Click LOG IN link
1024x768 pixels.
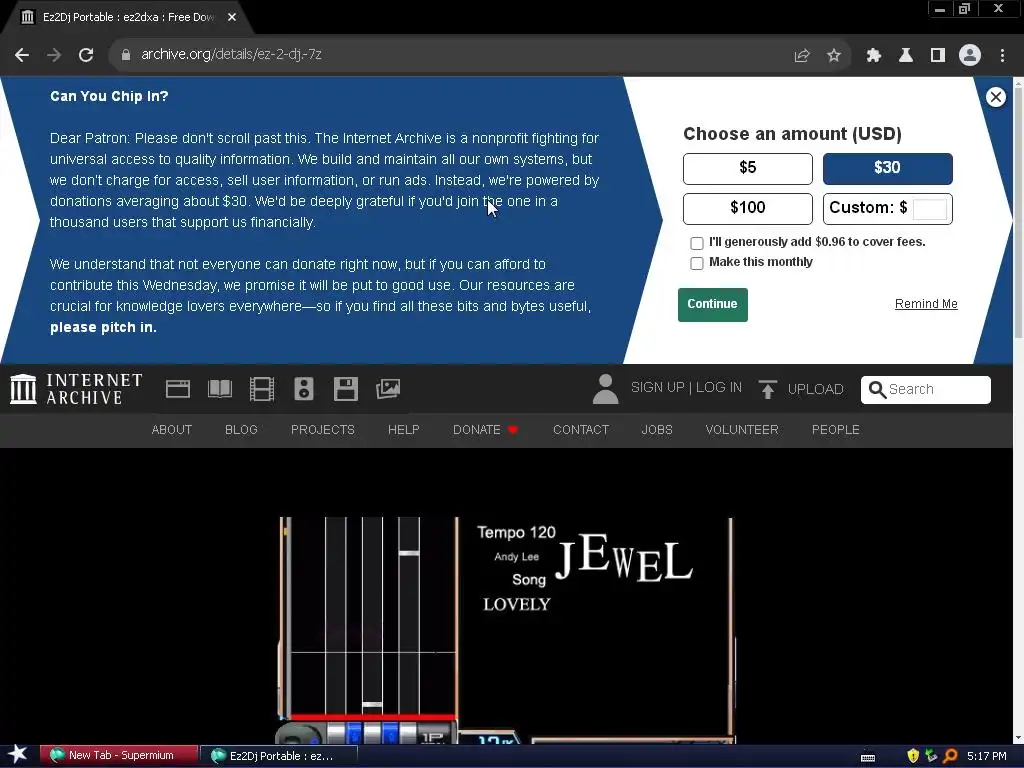pos(719,388)
